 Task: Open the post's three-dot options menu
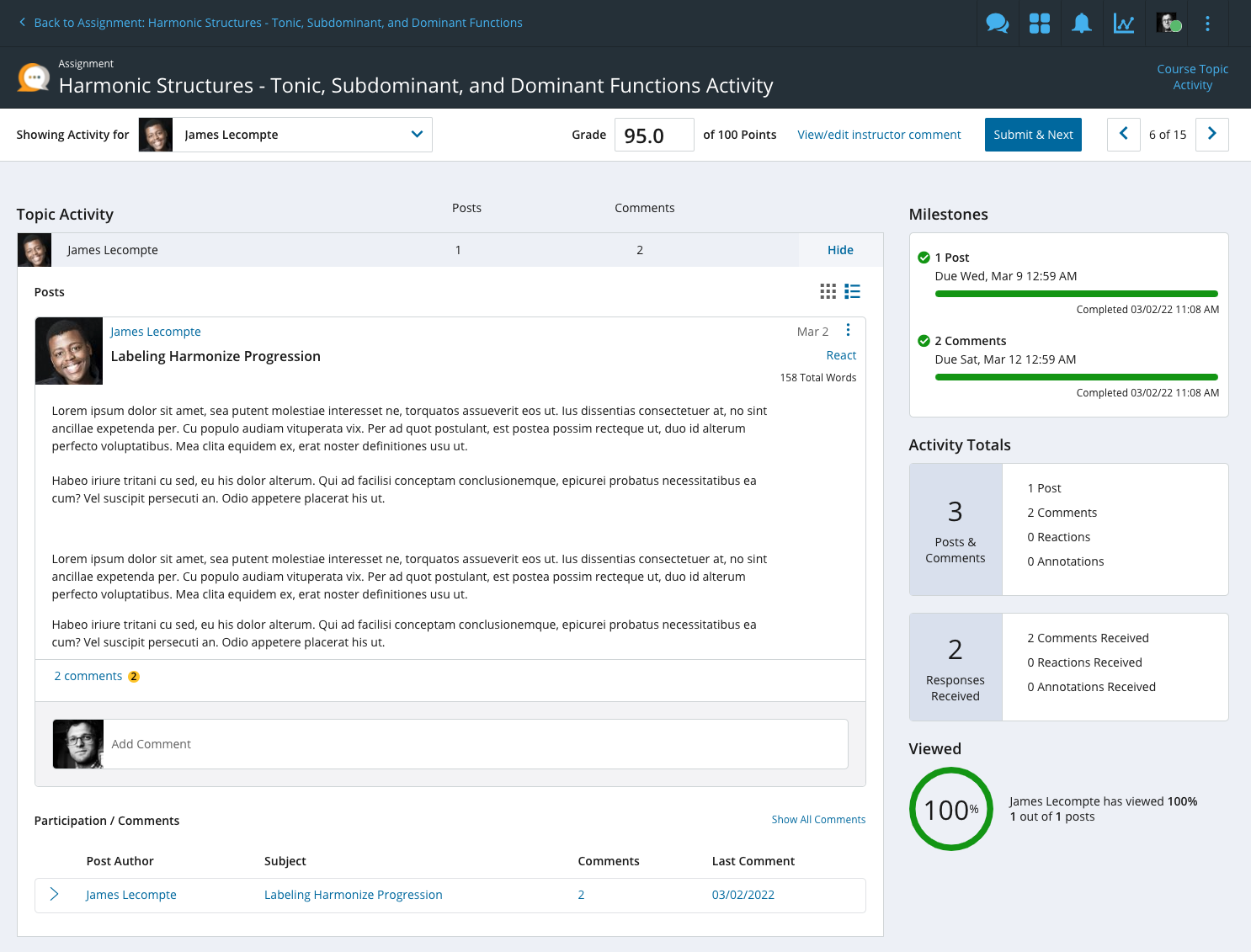pos(848,330)
